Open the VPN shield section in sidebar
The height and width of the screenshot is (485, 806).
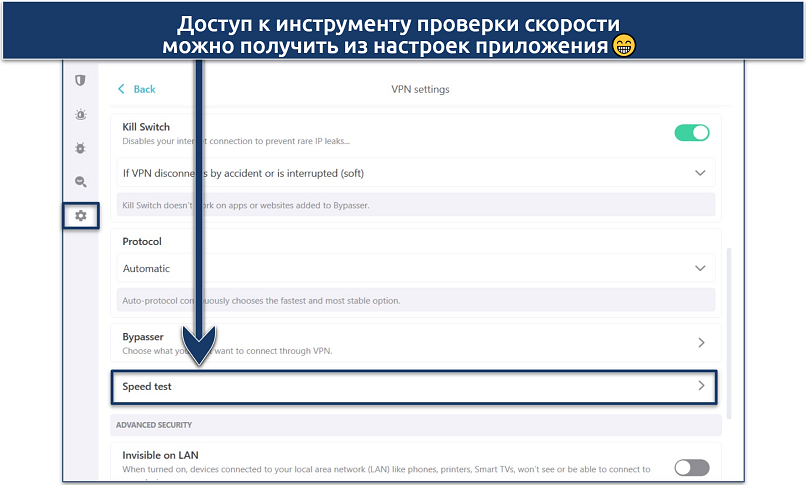point(81,81)
